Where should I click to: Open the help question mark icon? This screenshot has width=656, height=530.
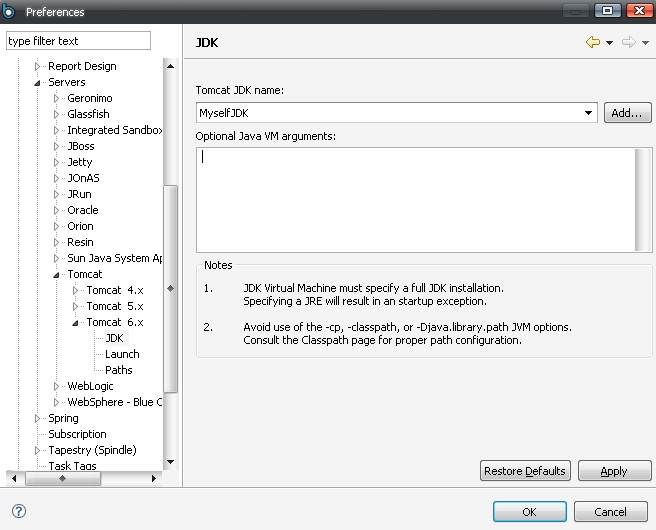[19, 511]
